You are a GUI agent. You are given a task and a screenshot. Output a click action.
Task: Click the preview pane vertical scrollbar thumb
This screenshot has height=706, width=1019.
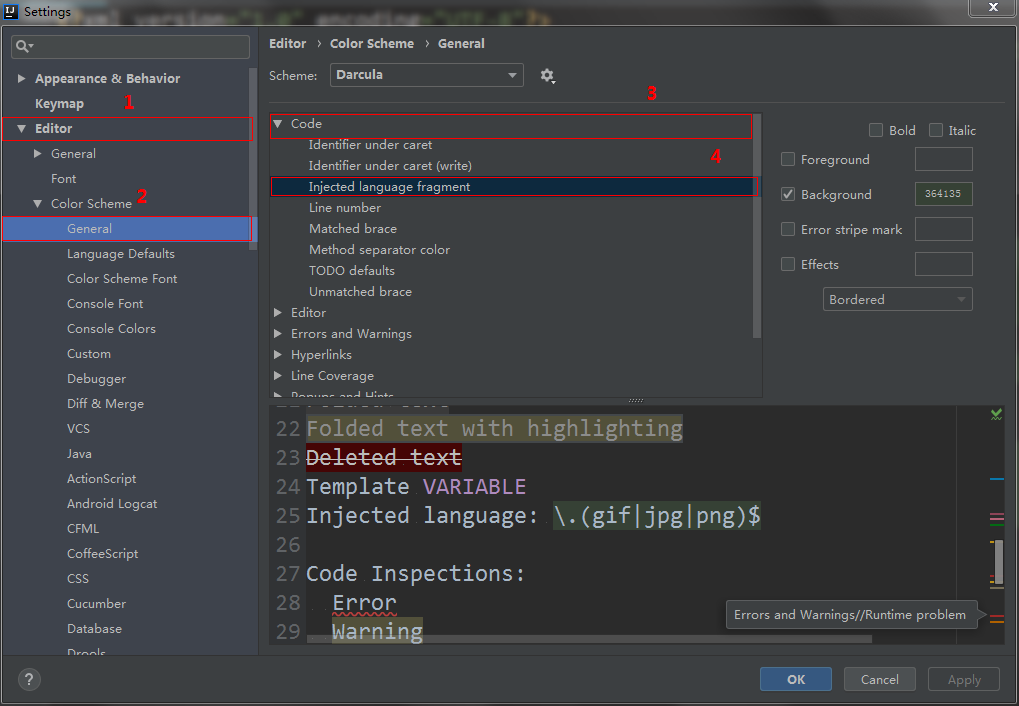pyautogui.click(x=998, y=562)
